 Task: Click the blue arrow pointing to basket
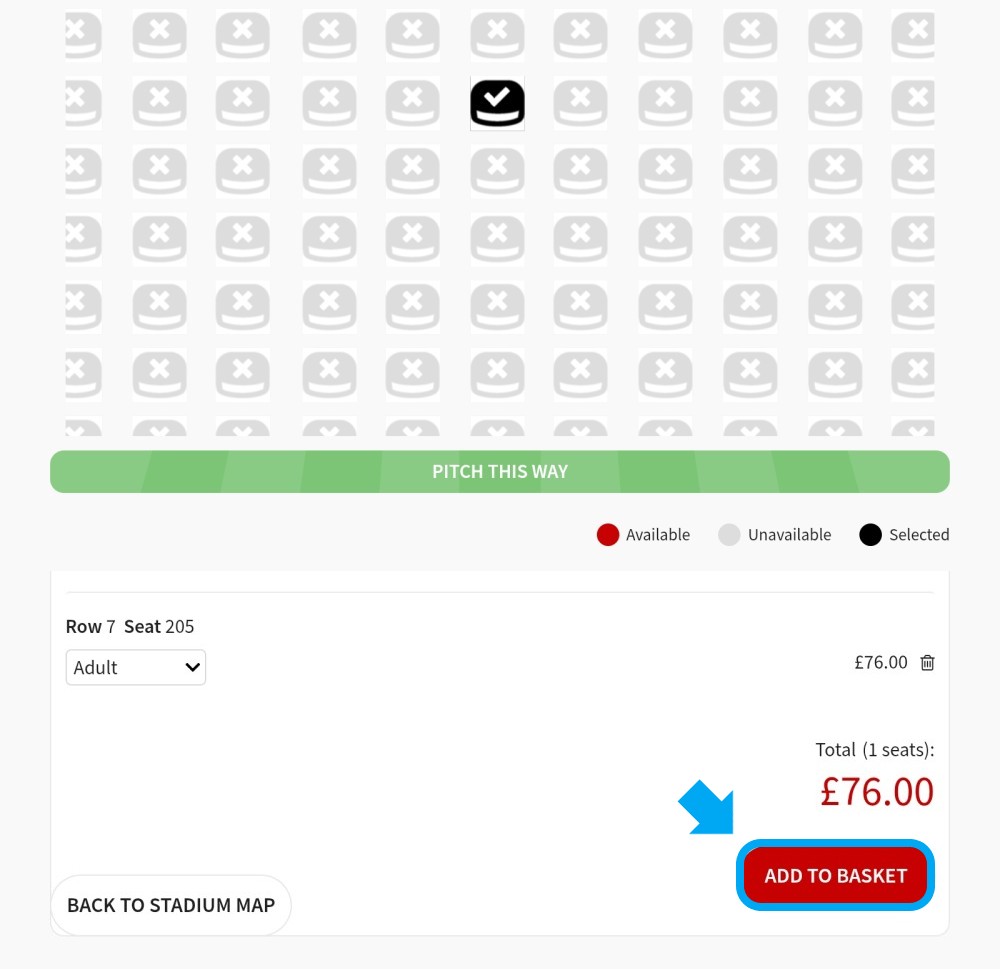coord(707,808)
